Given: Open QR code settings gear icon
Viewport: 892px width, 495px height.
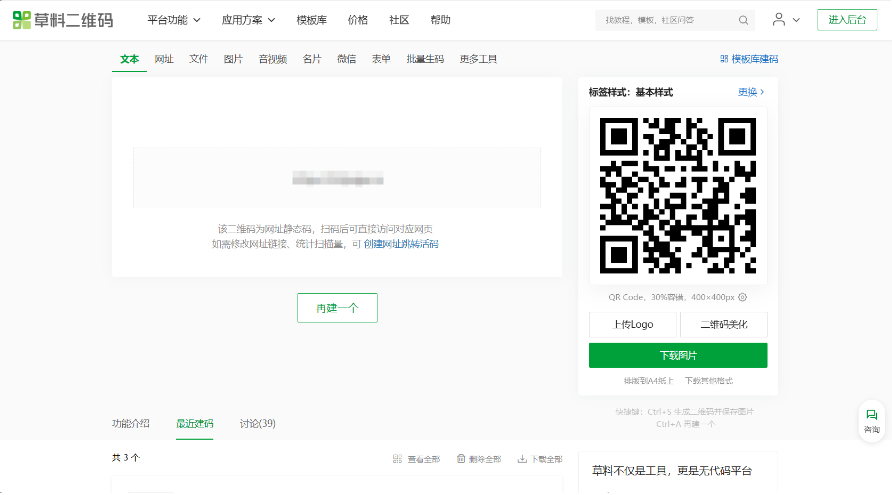Looking at the screenshot, I should 742,297.
